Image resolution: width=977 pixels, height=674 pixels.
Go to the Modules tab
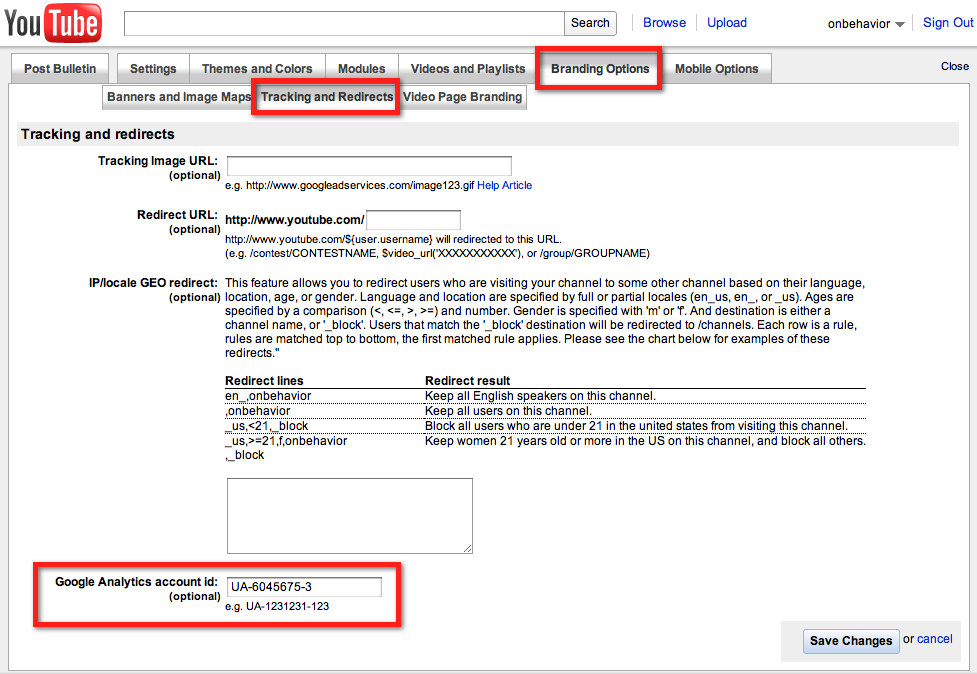[x=361, y=69]
